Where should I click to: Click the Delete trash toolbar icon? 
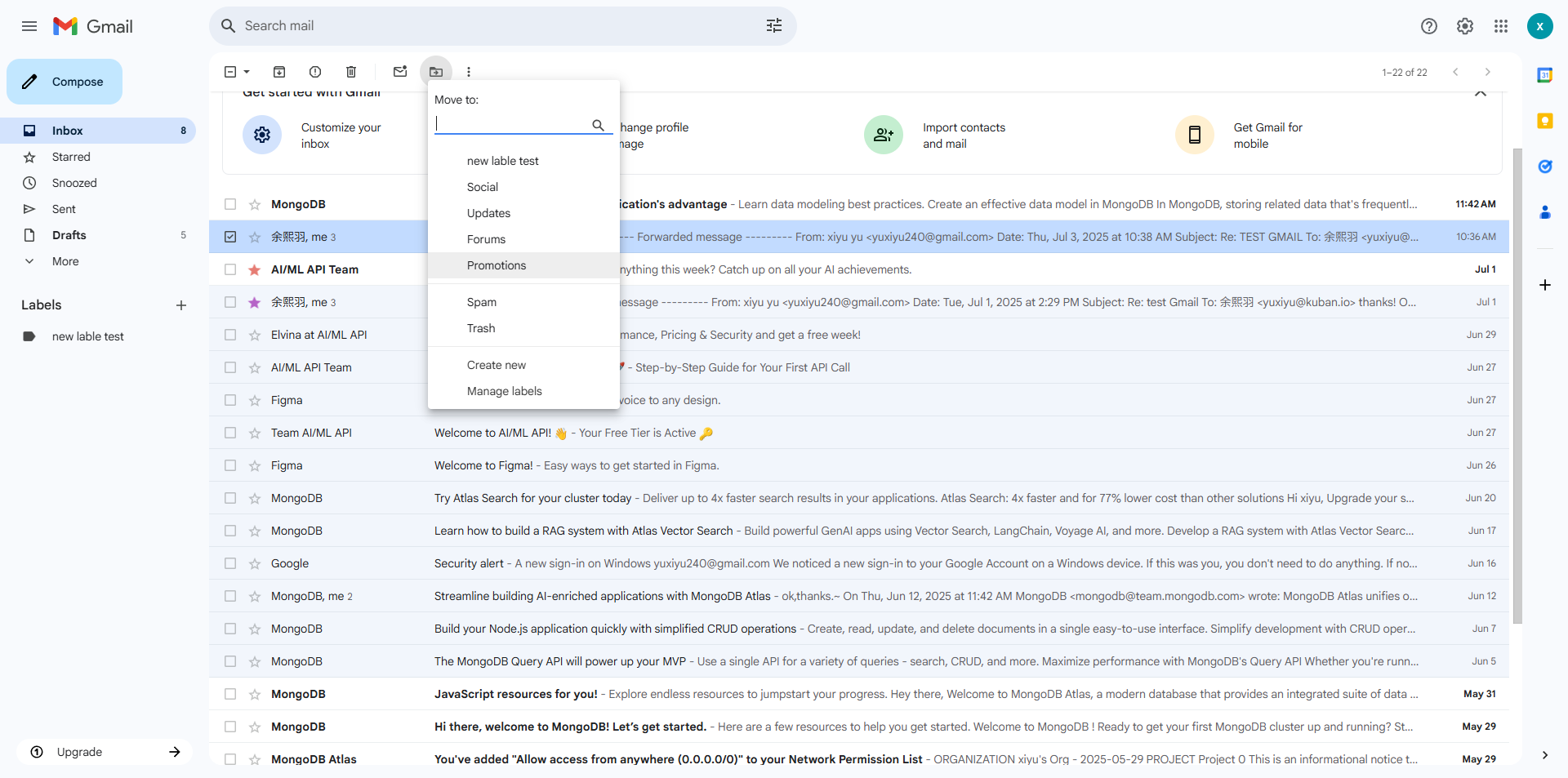tap(351, 72)
